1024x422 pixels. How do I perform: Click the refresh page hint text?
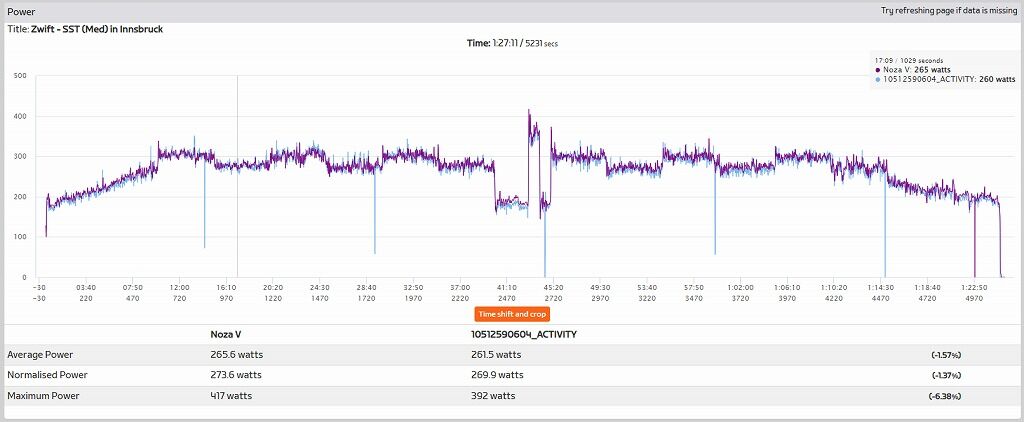(949, 11)
